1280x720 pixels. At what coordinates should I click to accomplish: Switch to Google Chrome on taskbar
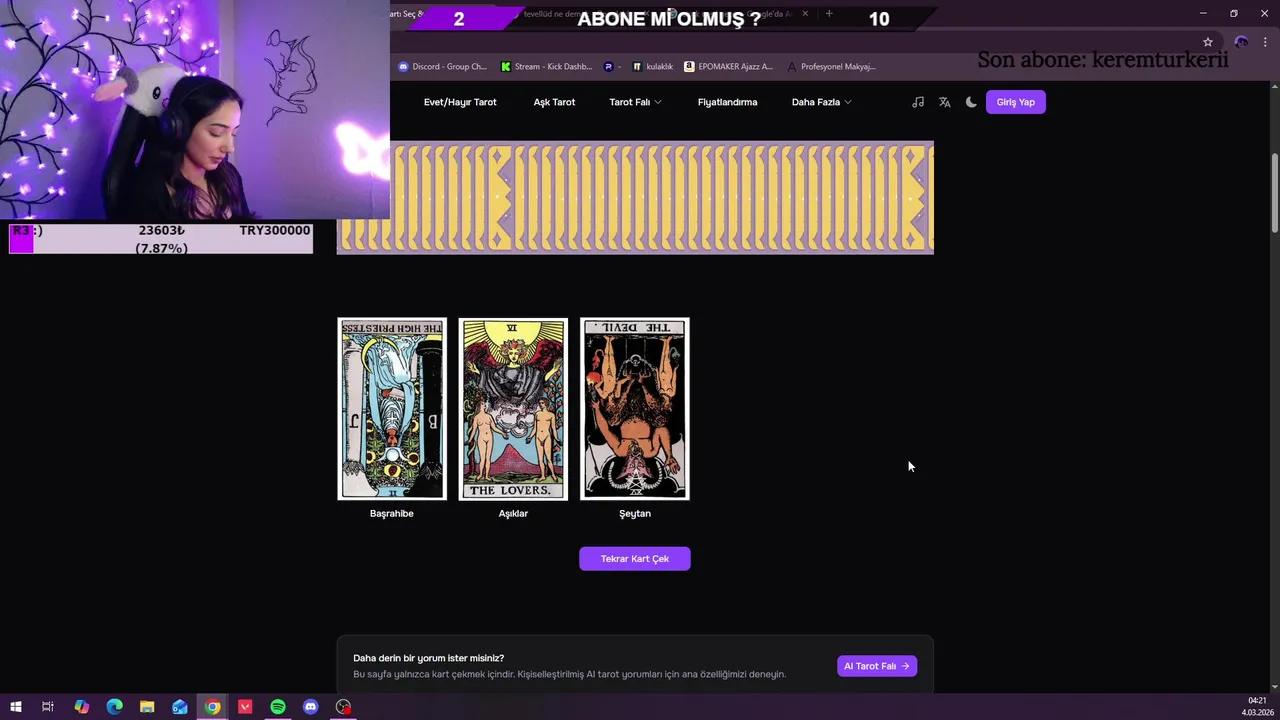coord(213,707)
